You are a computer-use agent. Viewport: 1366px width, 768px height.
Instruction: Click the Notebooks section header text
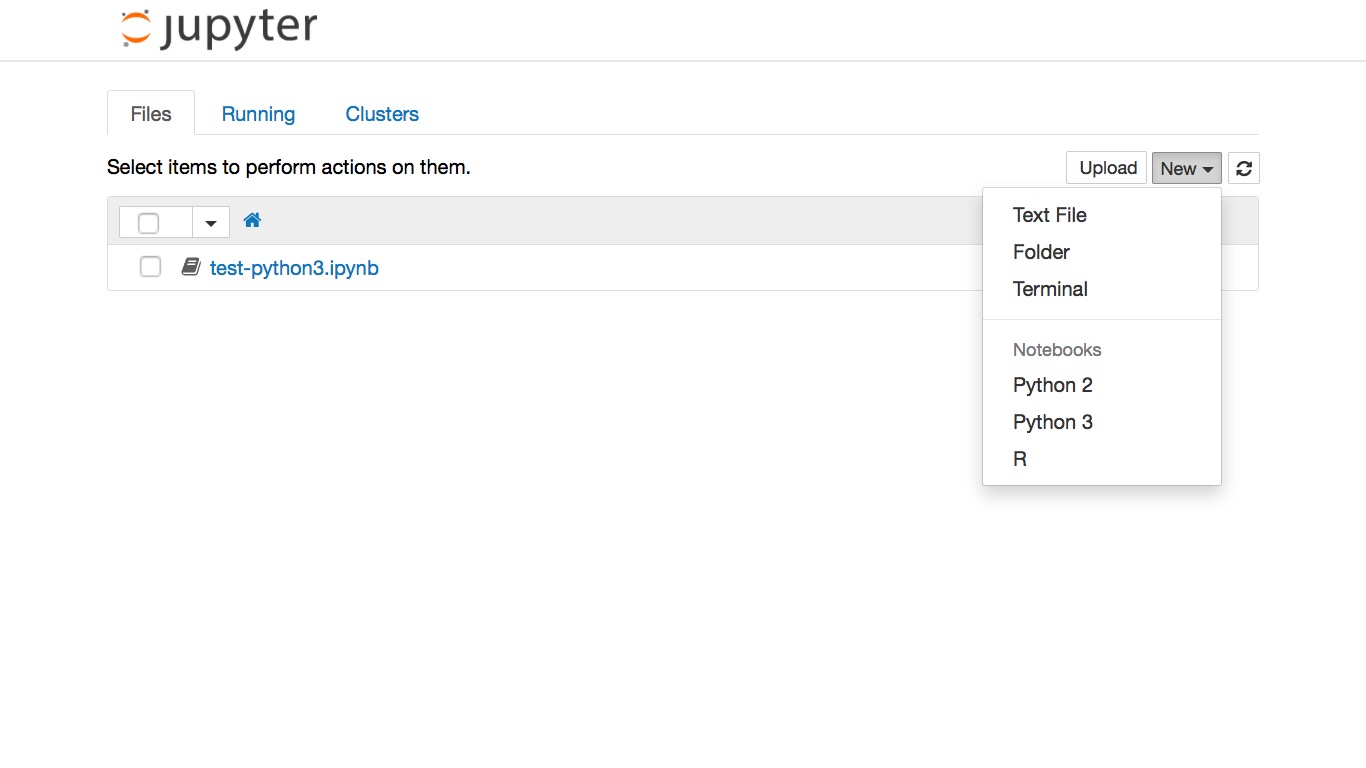pos(1057,350)
